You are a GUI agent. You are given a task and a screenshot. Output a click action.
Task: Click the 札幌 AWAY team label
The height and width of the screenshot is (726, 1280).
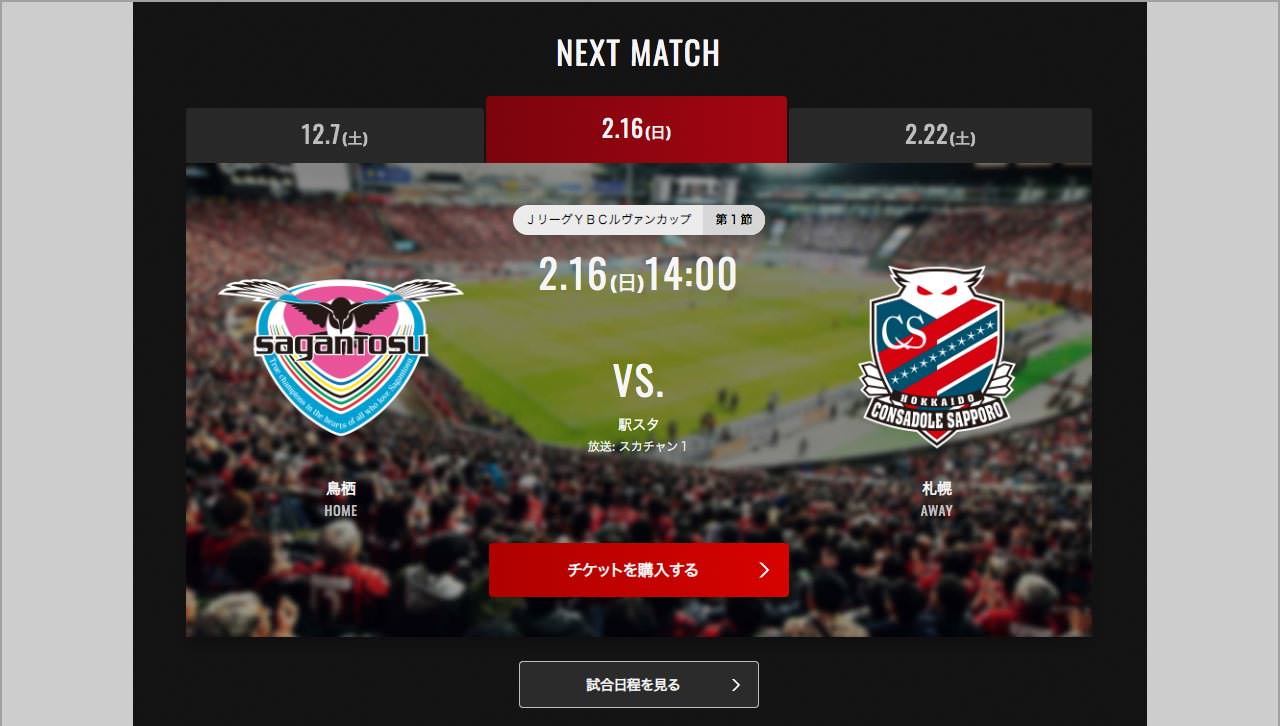937,499
